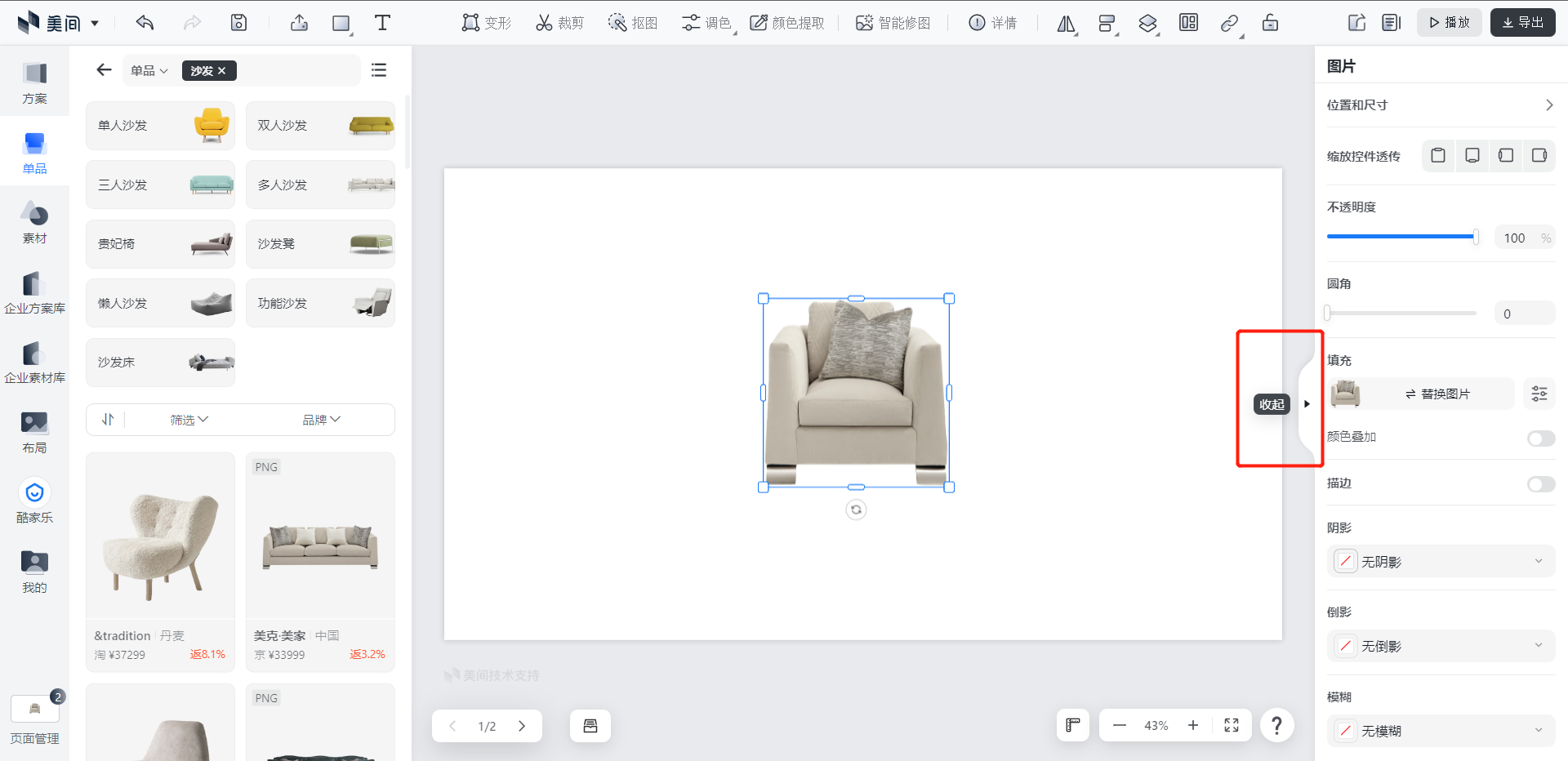The image size is (1568, 761).
Task: Enable the 颜色叠加 toggle
Action: [1540, 438]
